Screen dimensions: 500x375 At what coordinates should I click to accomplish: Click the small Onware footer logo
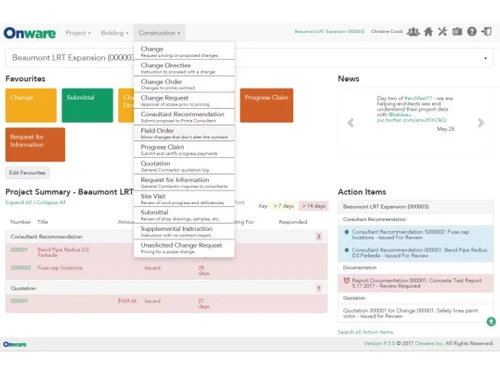click(x=15, y=344)
